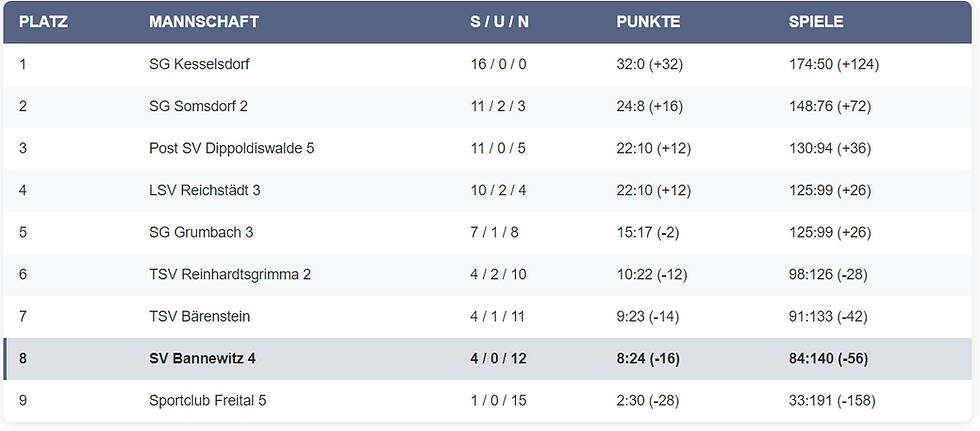This screenshot has width=980, height=431.
Task: Open Post SV Dippoldiswalde 5 entry
Action: pos(231,149)
